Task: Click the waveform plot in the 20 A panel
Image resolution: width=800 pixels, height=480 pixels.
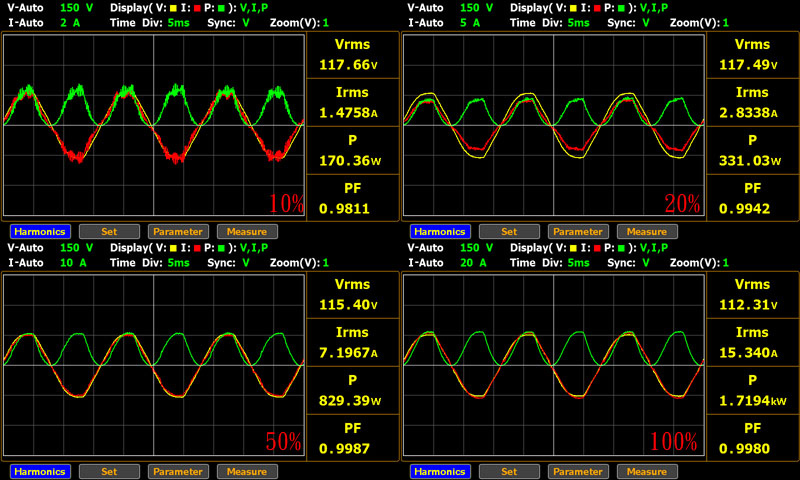Action: pyautogui.click(x=554, y=365)
